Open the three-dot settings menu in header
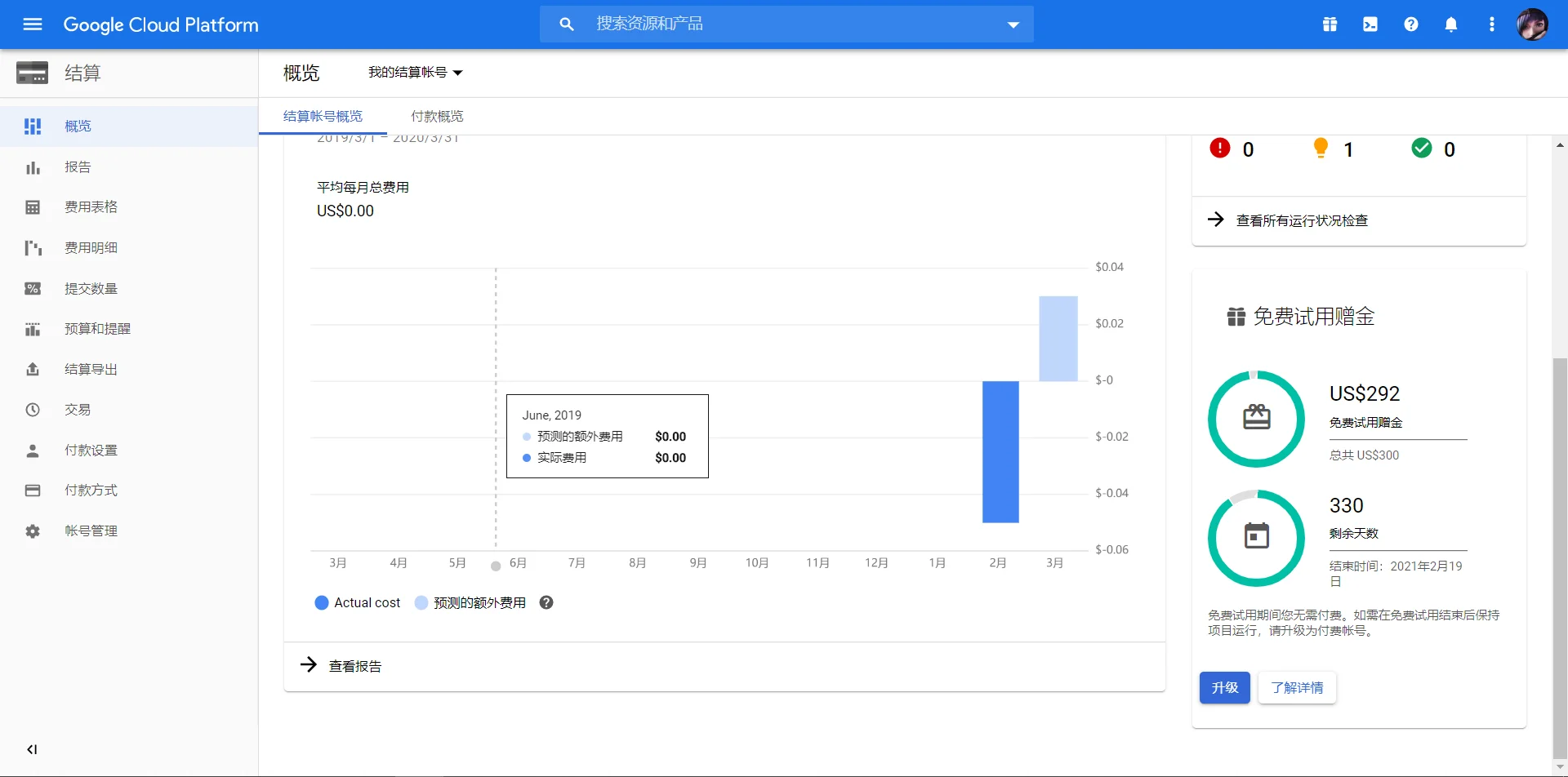This screenshot has width=1568, height=777. pyautogui.click(x=1491, y=24)
